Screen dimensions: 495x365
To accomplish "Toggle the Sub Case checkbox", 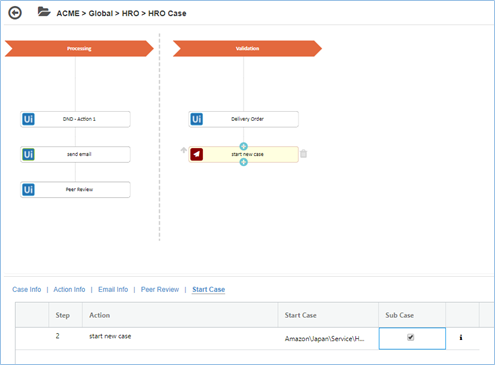I will click(411, 337).
